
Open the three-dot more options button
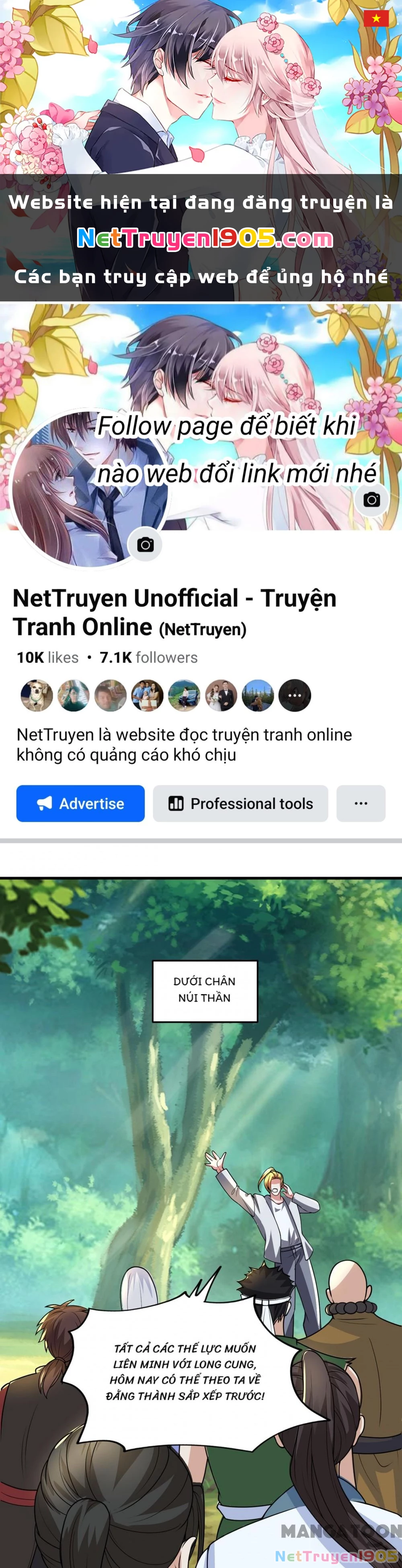[x=361, y=803]
